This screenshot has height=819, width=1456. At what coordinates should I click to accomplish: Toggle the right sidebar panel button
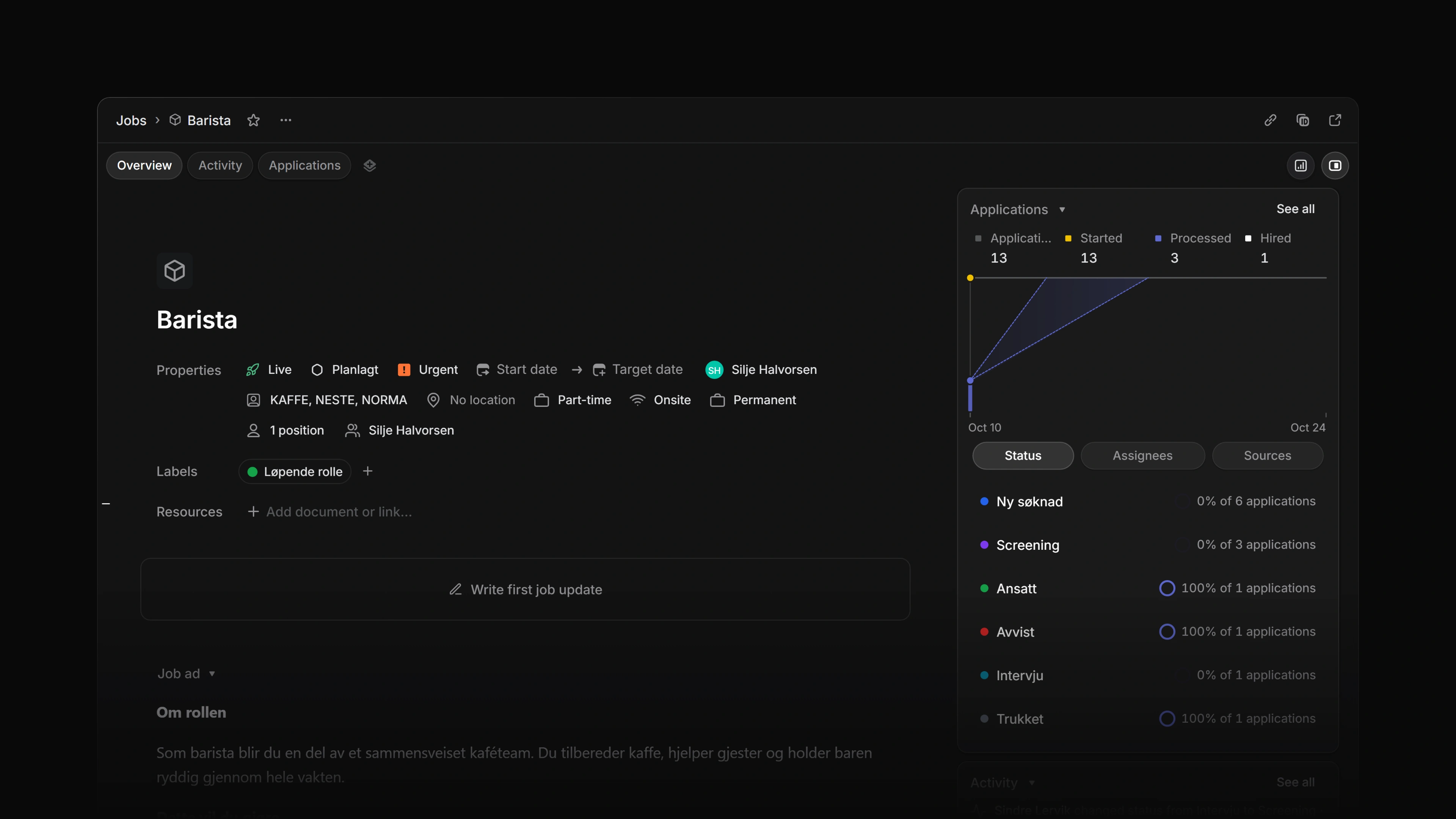click(x=1335, y=166)
